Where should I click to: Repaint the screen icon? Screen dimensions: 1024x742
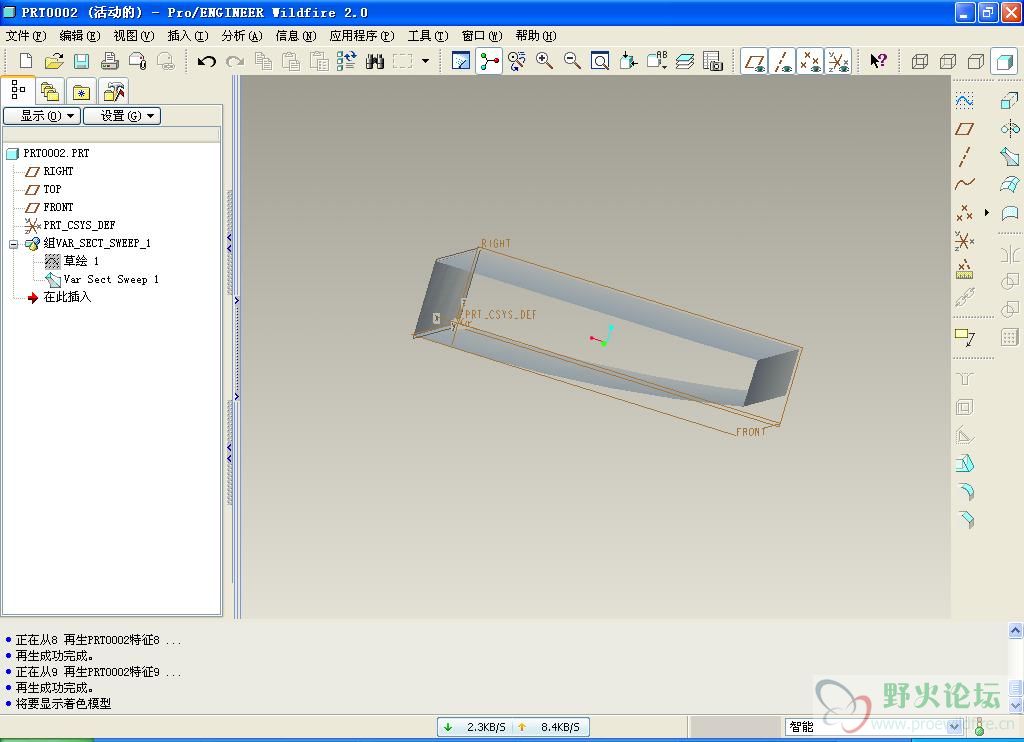point(460,61)
